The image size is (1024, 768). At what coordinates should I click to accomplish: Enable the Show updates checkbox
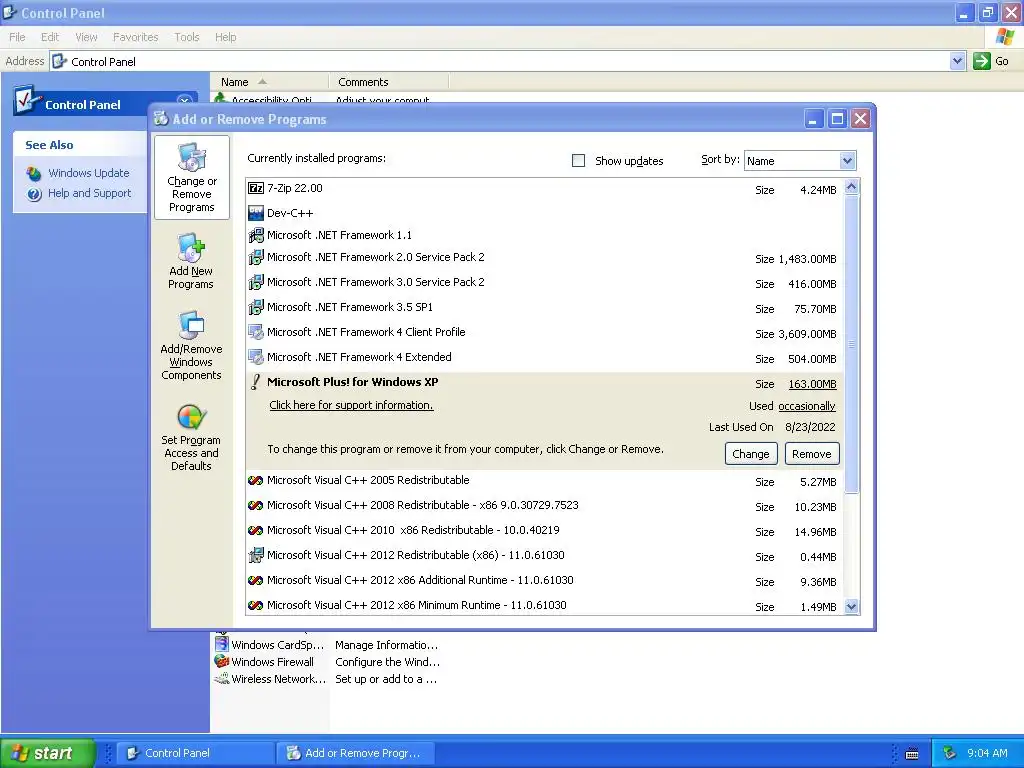[x=578, y=161]
